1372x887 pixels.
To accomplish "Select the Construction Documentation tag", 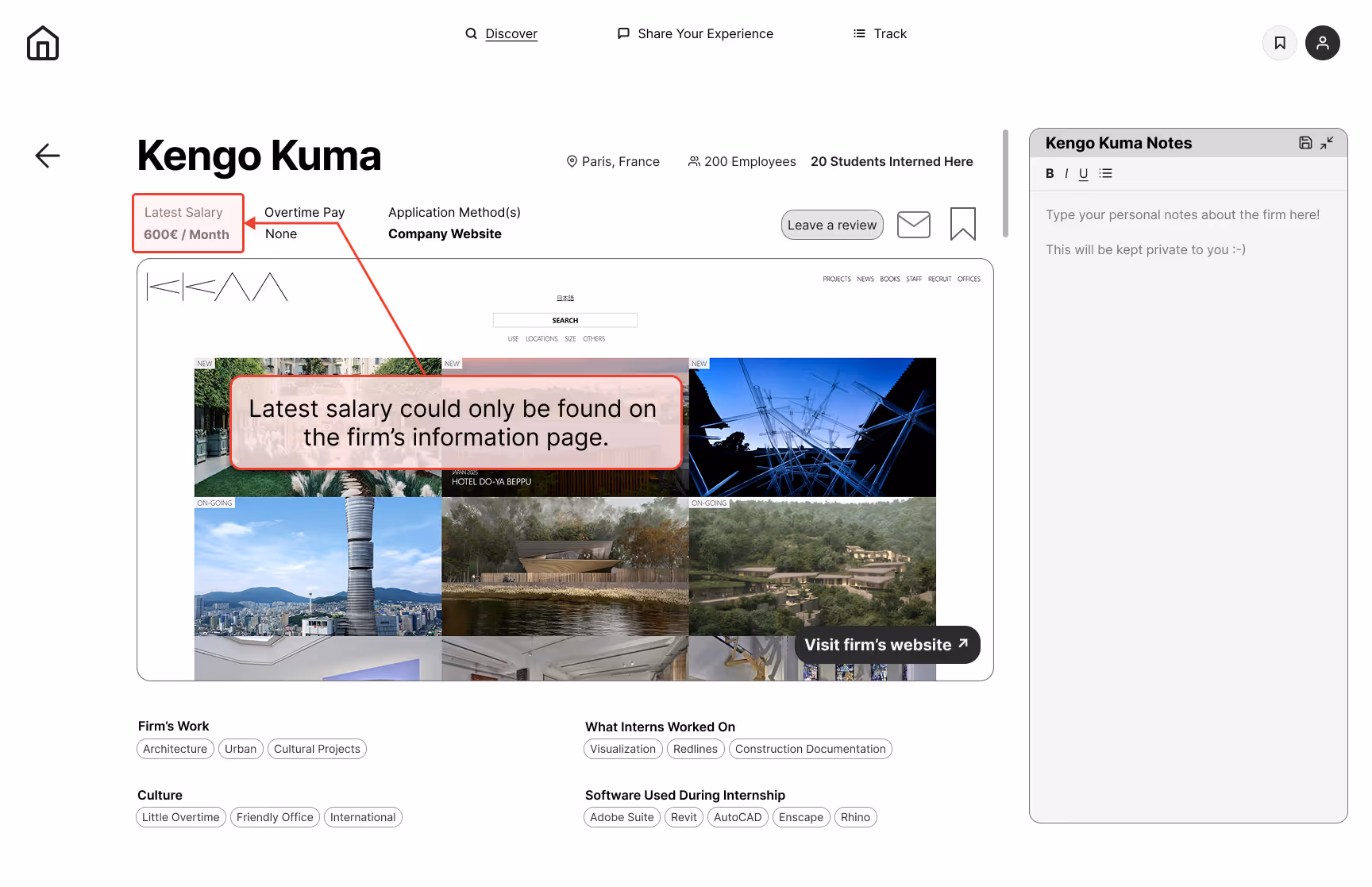I will [x=811, y=749].
